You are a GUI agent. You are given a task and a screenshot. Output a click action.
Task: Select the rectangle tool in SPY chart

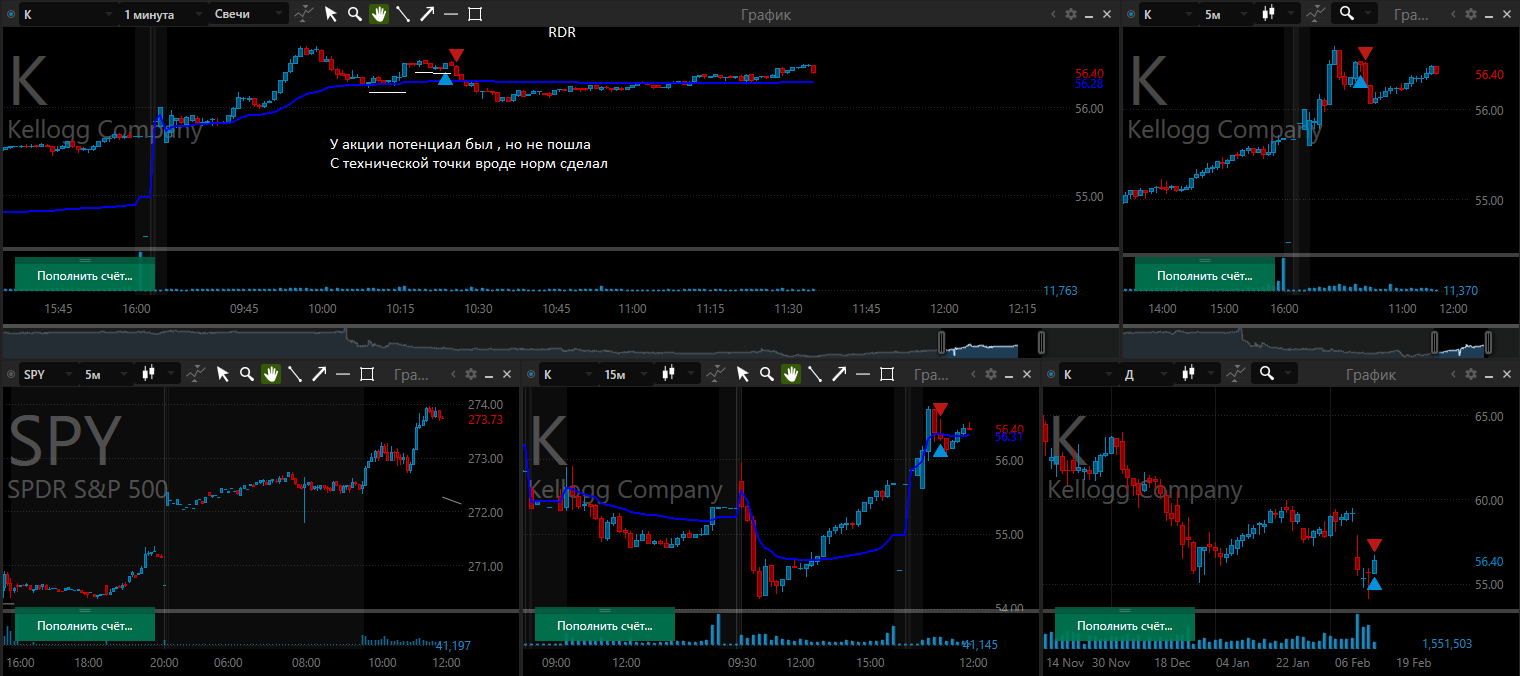(367, 374)
